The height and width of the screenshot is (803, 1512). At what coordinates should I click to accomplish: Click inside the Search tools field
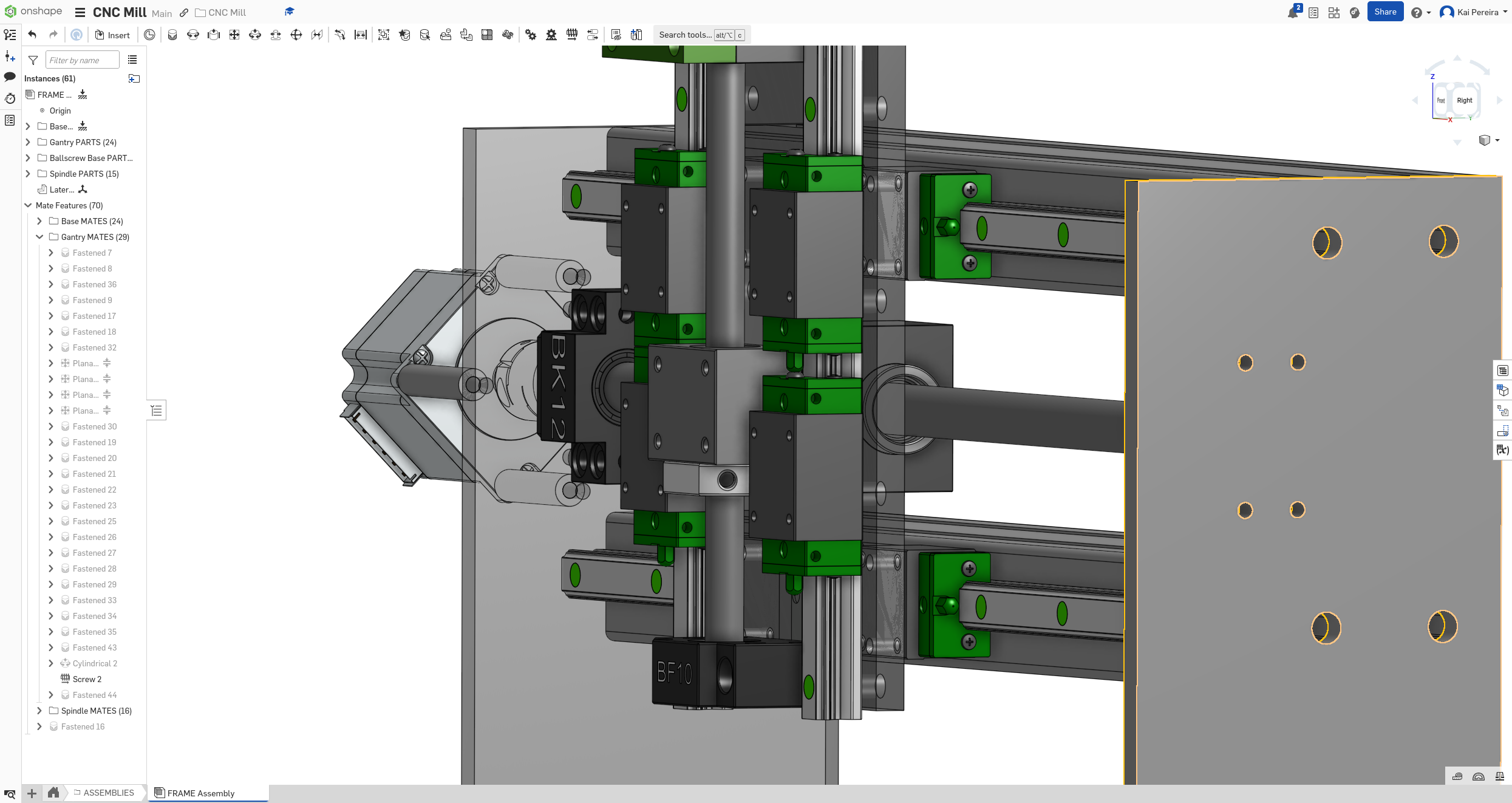[x=685, y=35]
